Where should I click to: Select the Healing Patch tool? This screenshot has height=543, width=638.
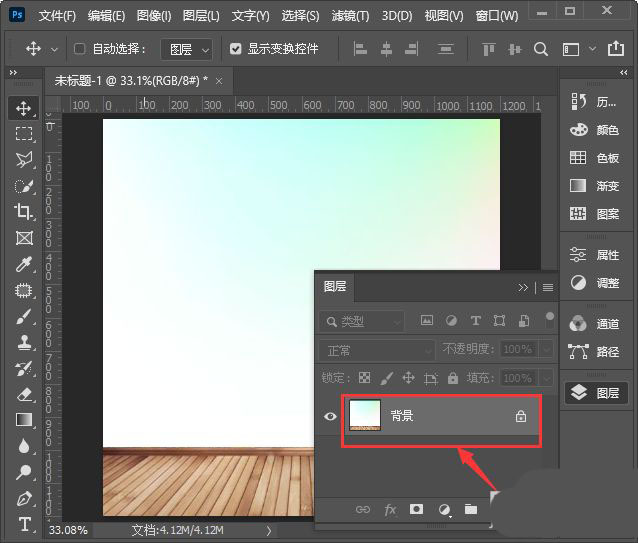pos(24,290)
